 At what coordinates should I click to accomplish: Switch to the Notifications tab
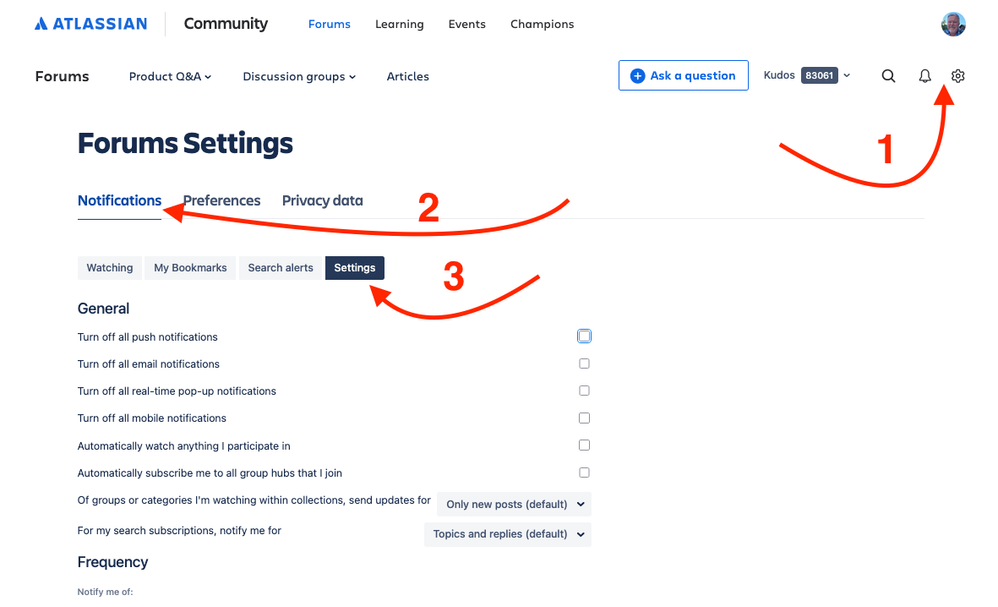[119, 200]
